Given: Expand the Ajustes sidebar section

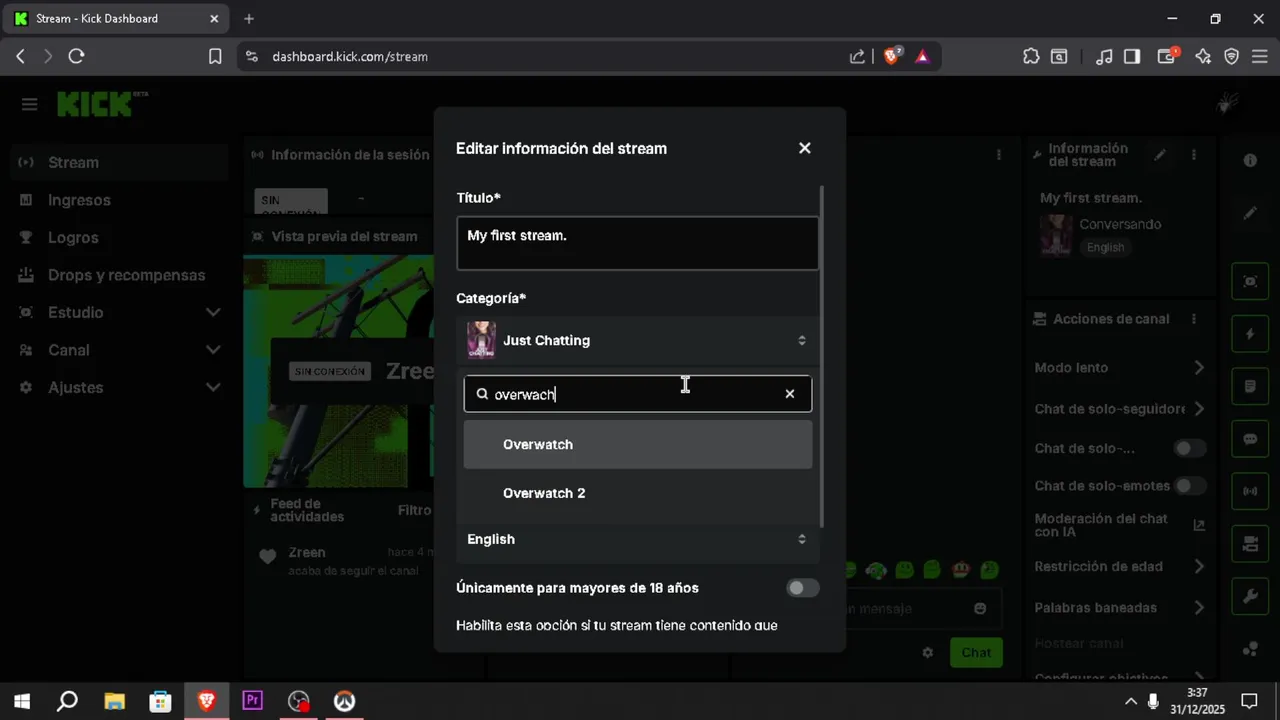Looking at the screenshot, I should coord(119,387).
